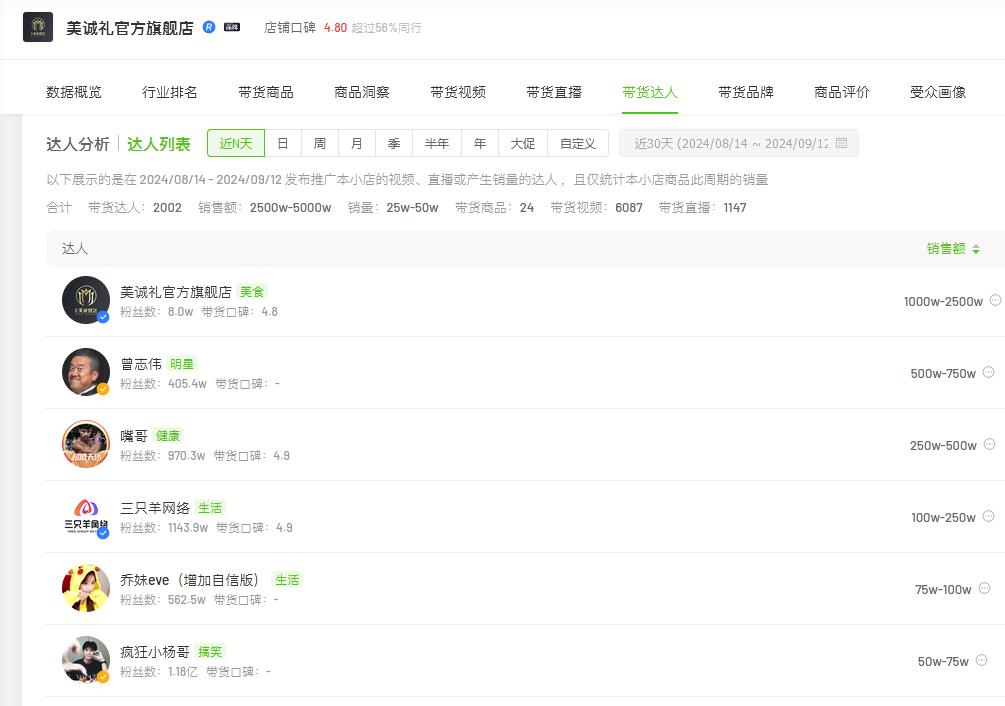Click more-options icon in 疯狂小杨哥 row
1005x706 pixels.
pyautogui.click(x=981, y=660)
